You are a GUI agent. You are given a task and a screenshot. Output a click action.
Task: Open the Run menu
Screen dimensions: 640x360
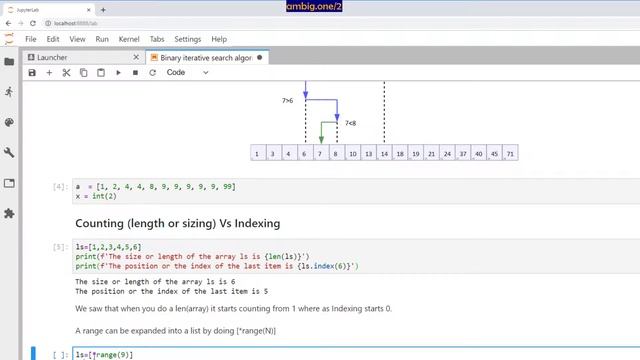[102, 39]
